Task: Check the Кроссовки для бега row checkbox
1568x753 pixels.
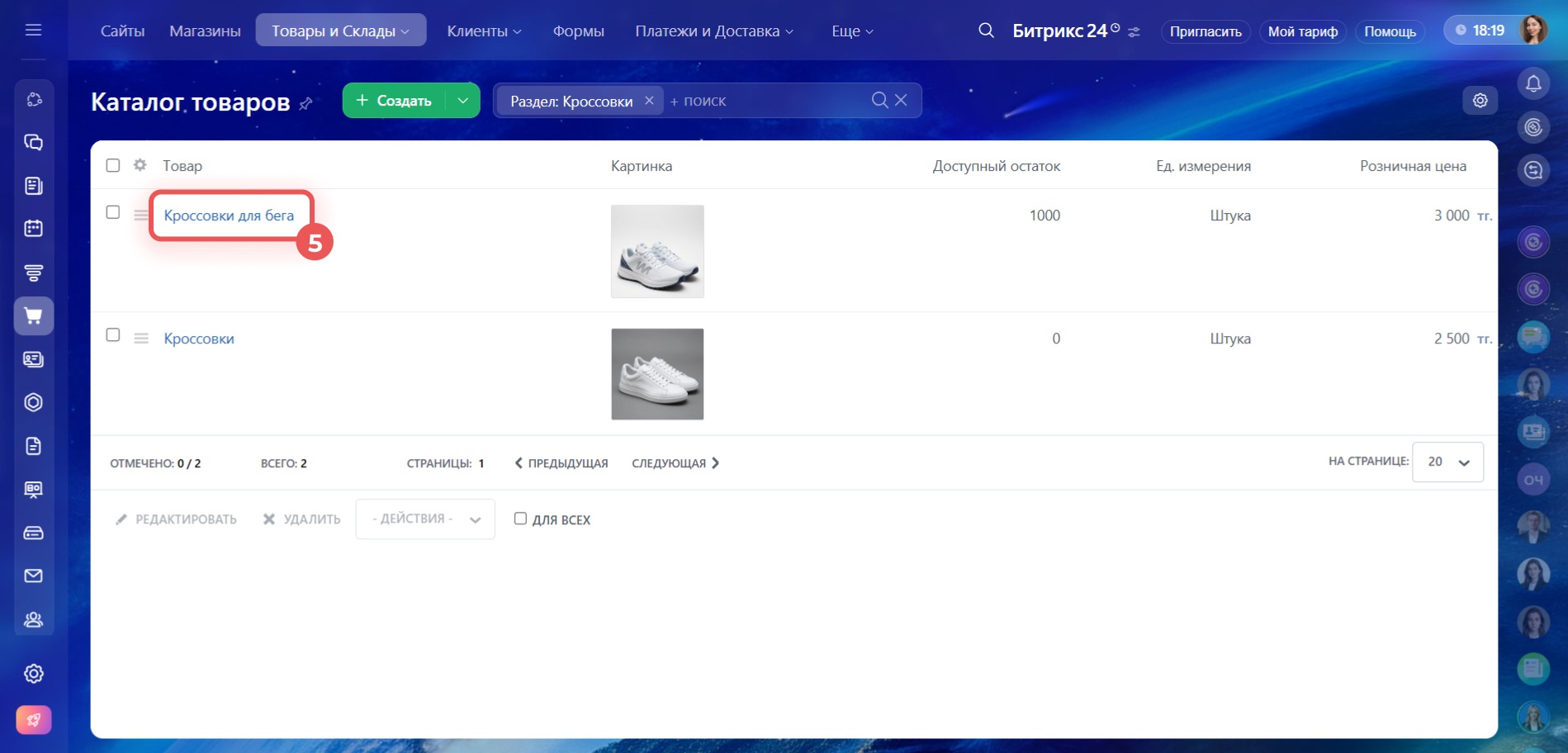Action: pos(113,212)
